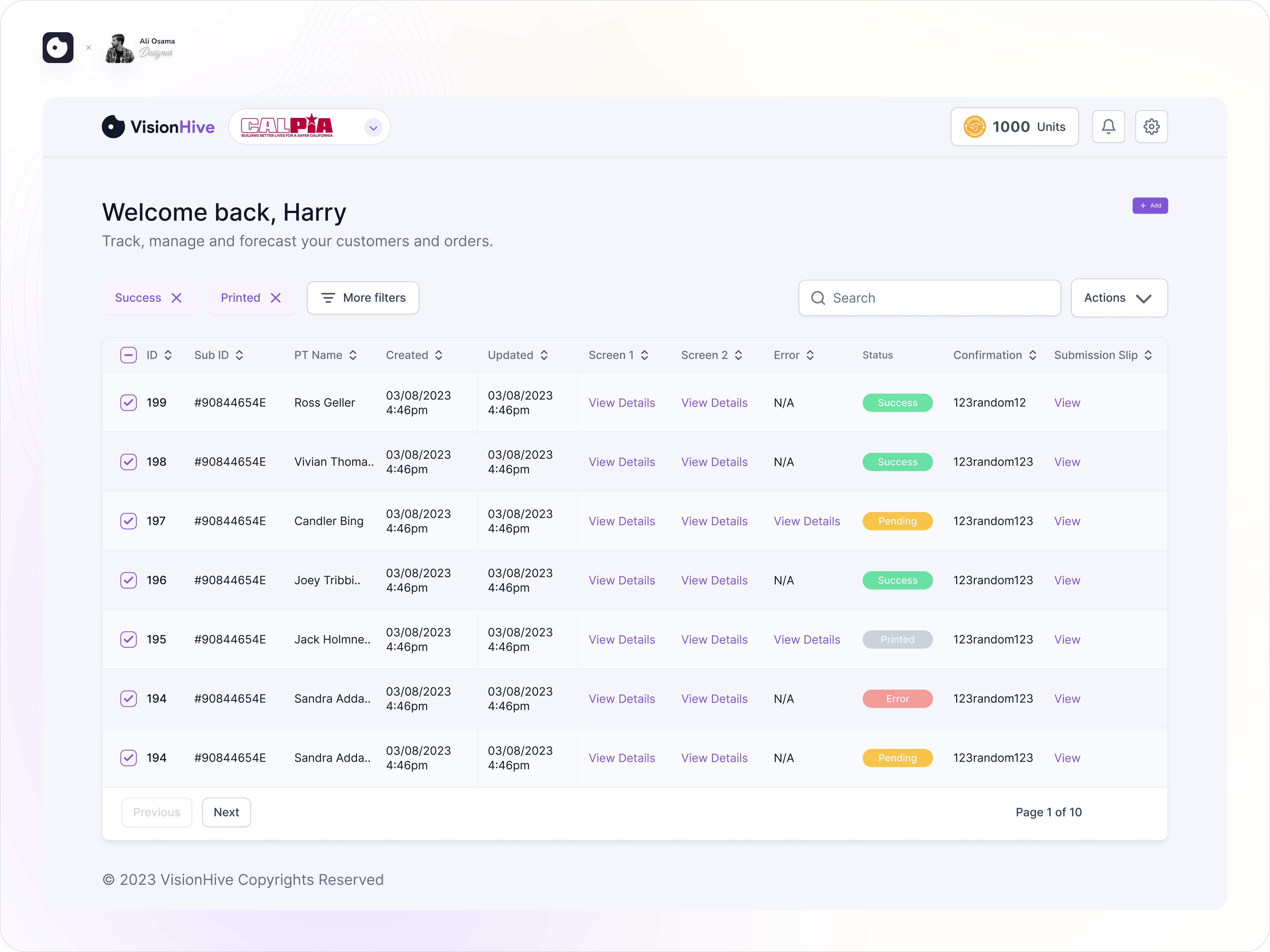Click the Welcome back, Harry heading
Image resolution: width=1270 pixels, height=952 pixels.
click(224, 212)
